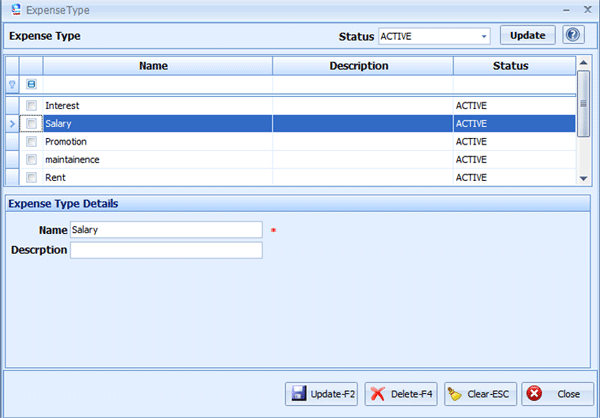Click ACTIVE status in Rent row

pyautogui.click(x=471, y=178)
